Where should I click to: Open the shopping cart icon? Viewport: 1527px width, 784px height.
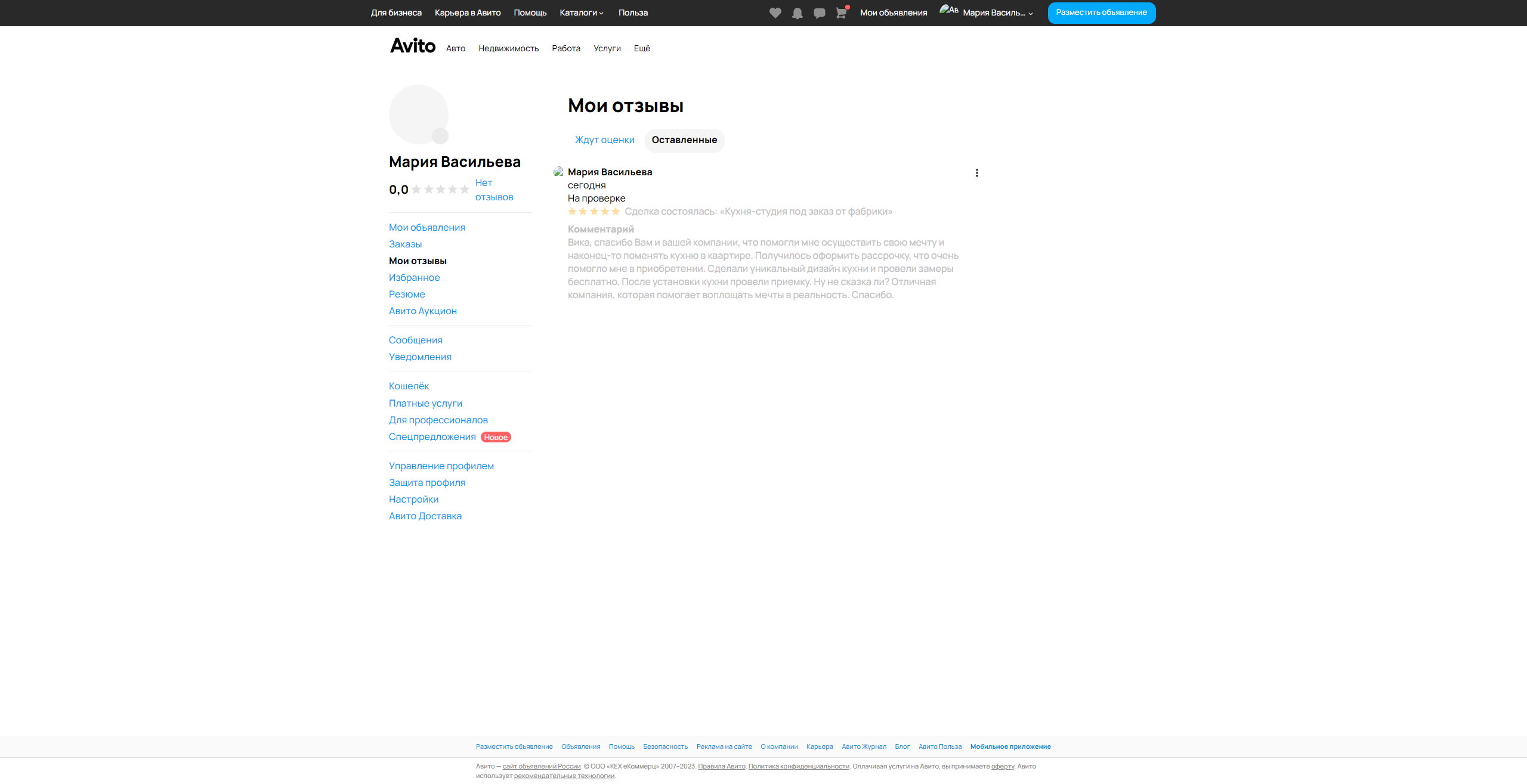tap(841, 13)
